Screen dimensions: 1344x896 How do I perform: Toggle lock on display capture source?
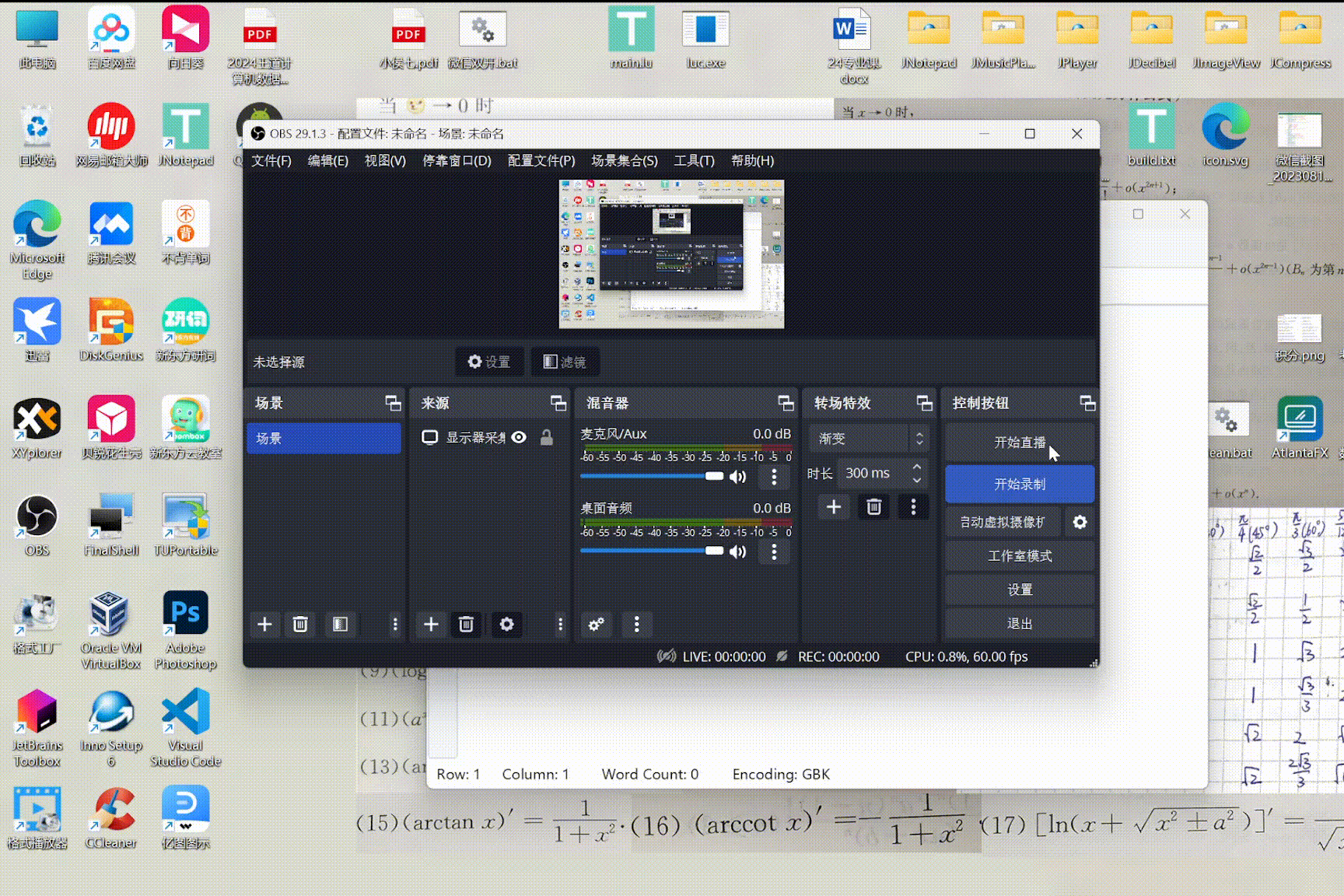point(547,438)
